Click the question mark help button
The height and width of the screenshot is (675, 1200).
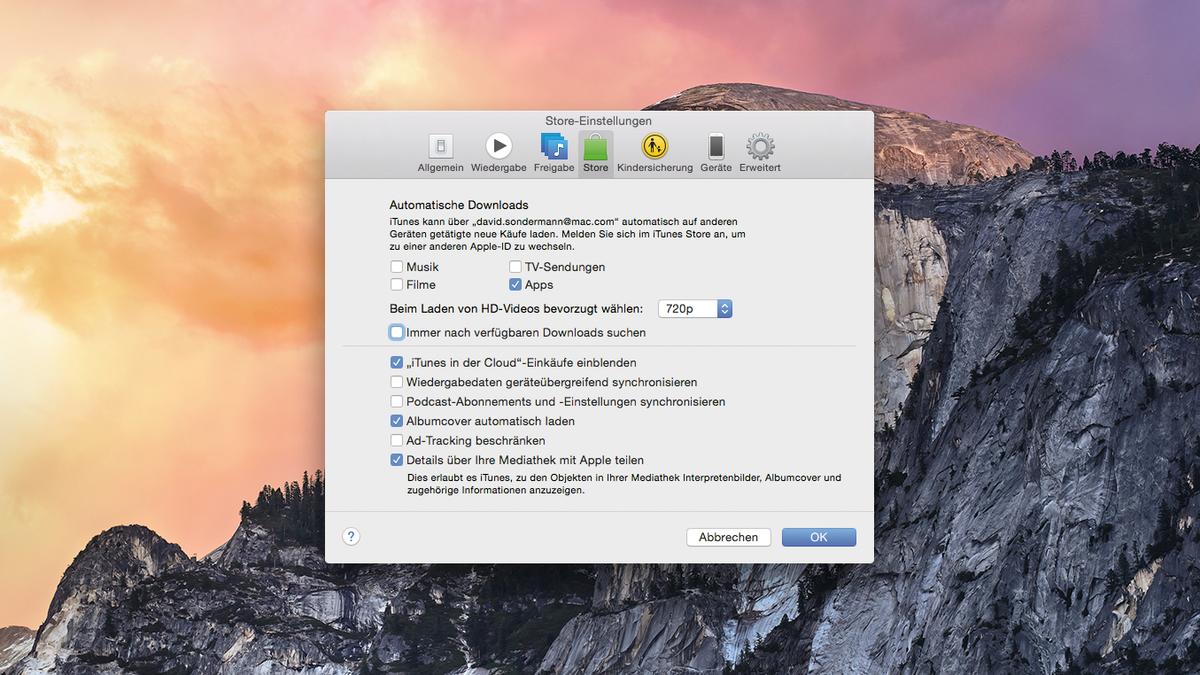click(351, 537)
